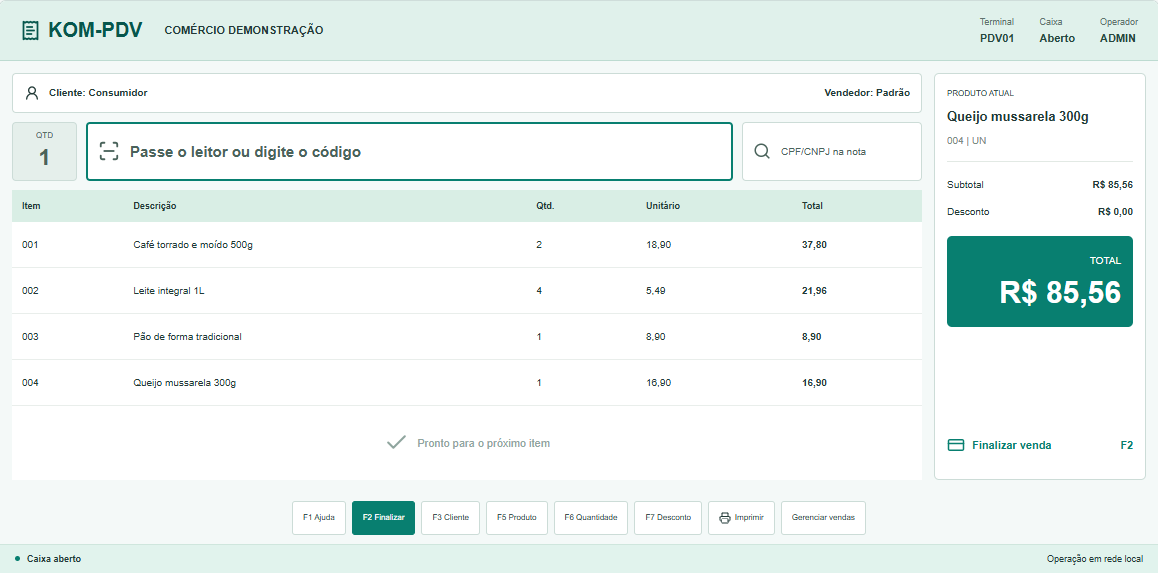Click the green Caixa aberto status dot
Image resolution: width=1158 pixels, height=573 pixels.
[x=17, y=559]
